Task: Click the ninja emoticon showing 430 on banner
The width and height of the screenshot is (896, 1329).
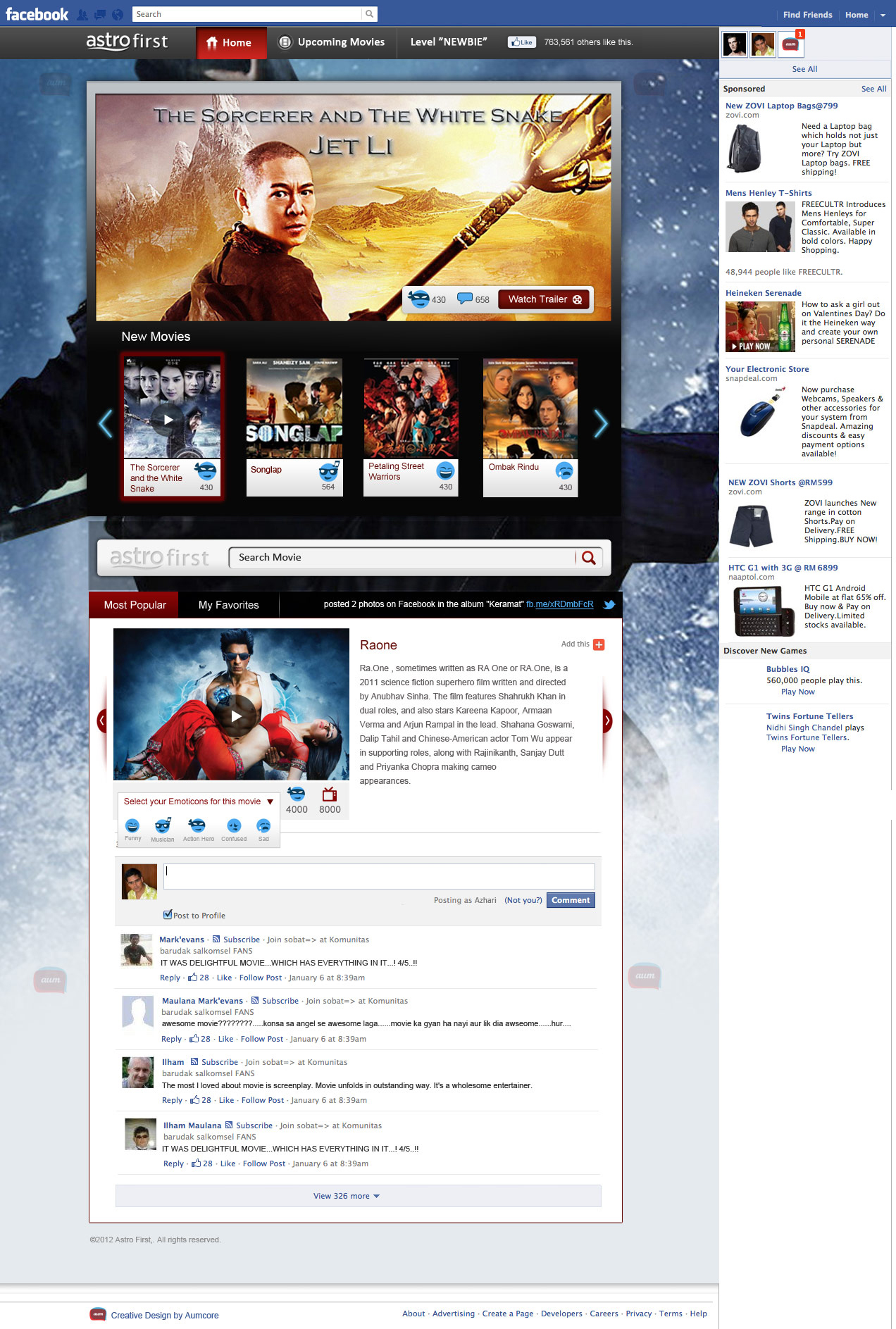Action: pyautogui.click(x=418, y=299)
